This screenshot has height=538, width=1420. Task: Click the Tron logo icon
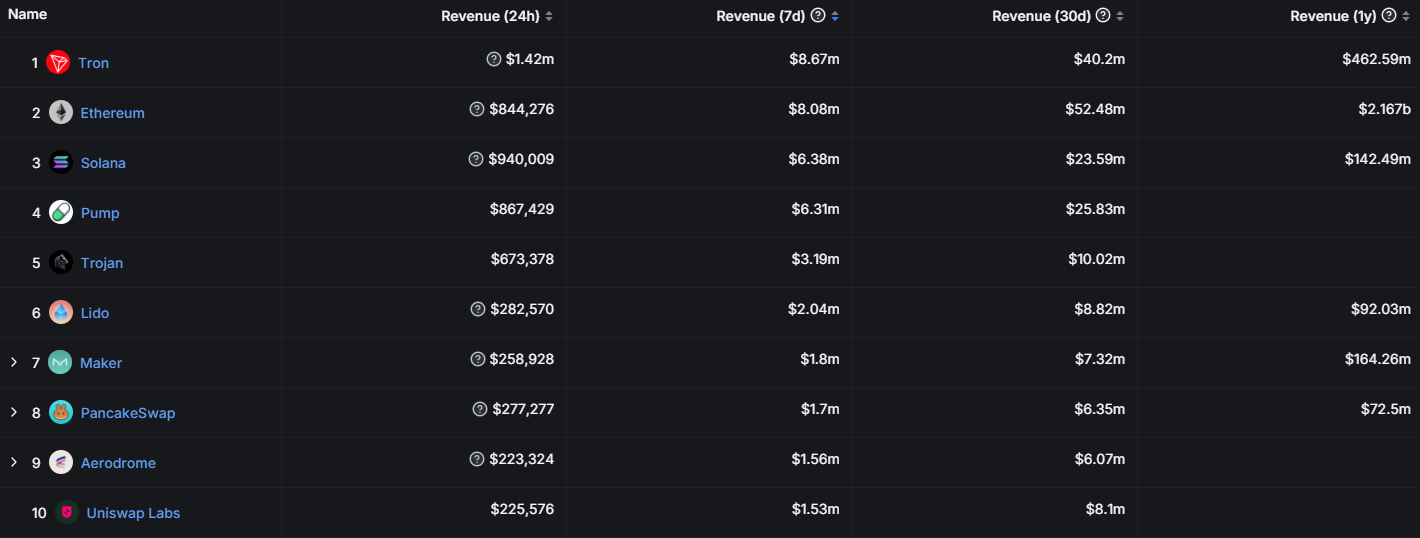point(58,63)
